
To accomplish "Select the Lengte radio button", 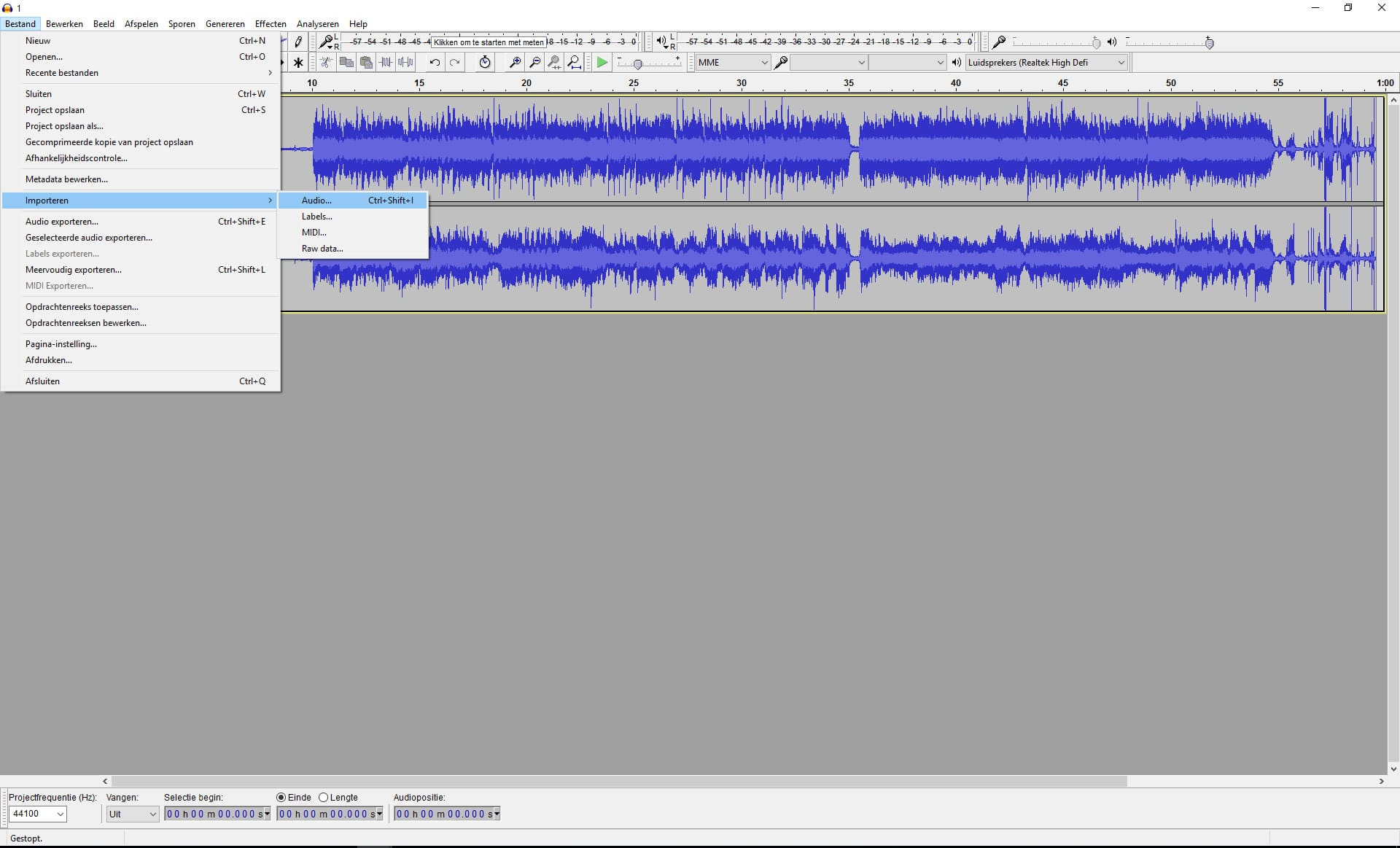I will coord(324,798).
